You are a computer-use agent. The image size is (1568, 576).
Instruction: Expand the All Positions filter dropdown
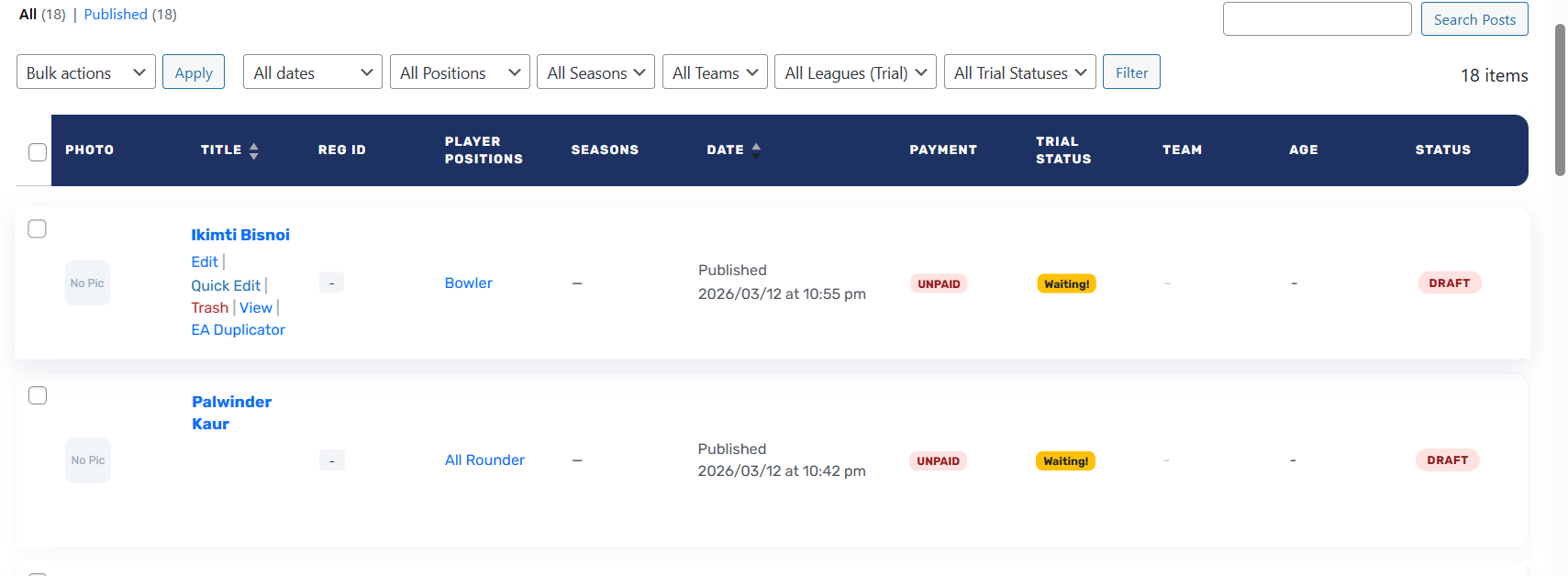460,72
